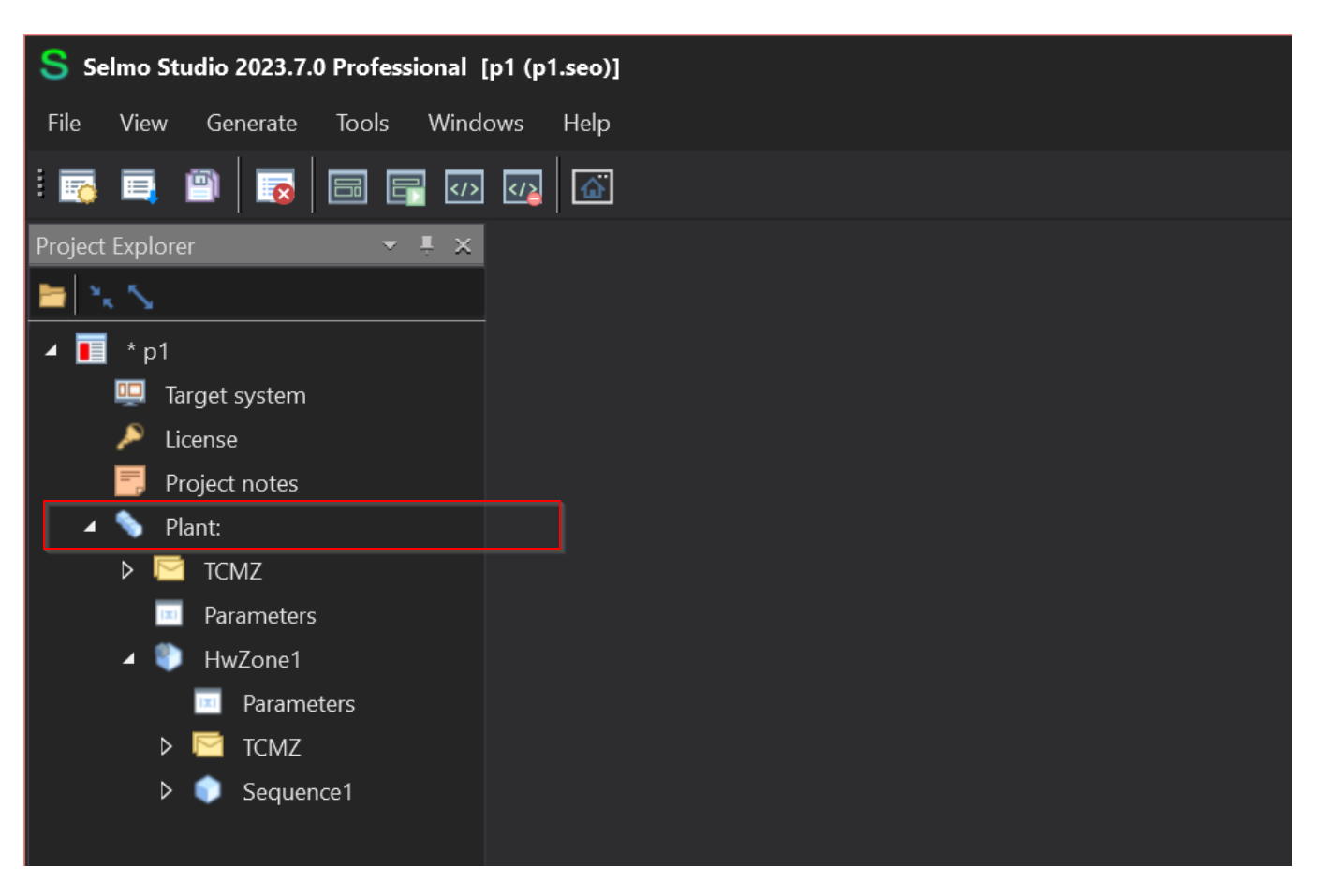Click the Parameters icon directly under Plant

pyautogui.click(x=169, y=614)
